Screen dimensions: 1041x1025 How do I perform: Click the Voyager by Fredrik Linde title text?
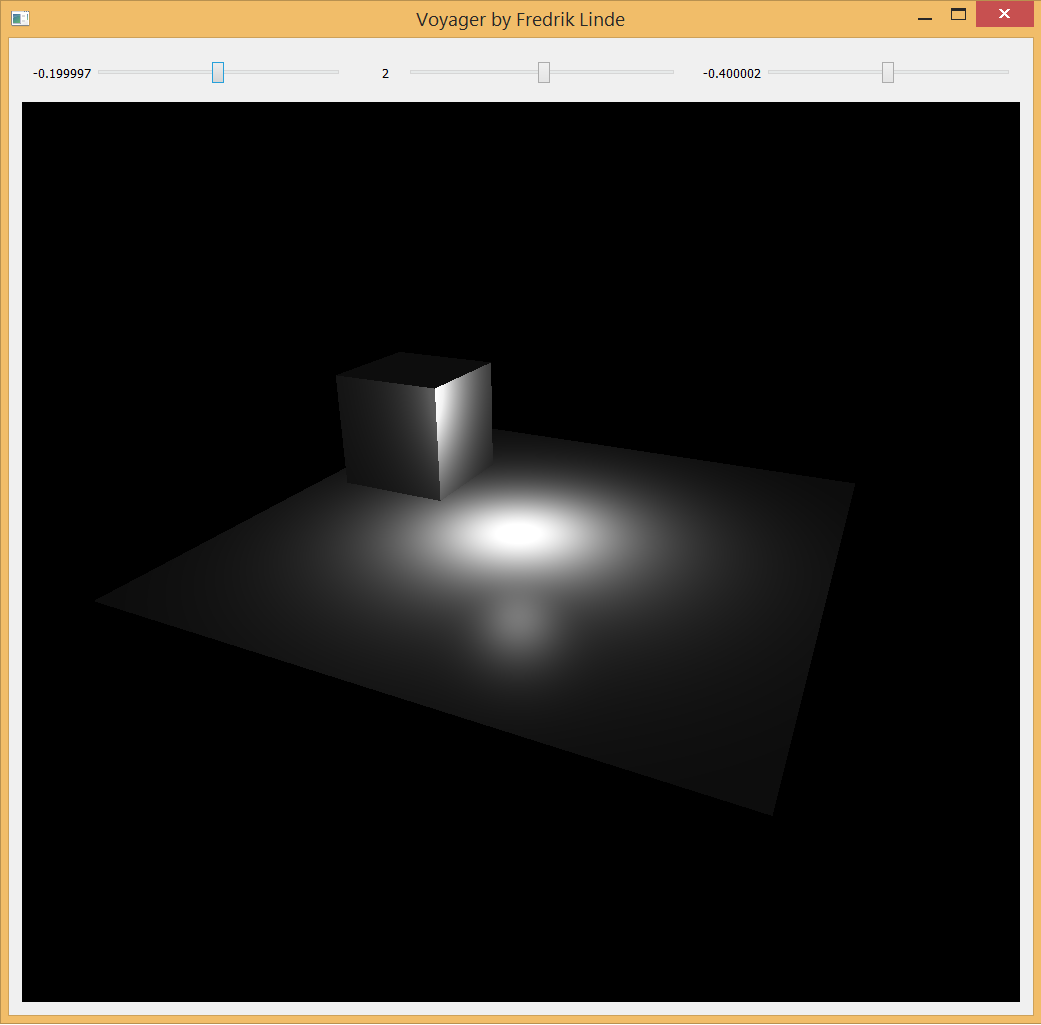coord(521,19)
